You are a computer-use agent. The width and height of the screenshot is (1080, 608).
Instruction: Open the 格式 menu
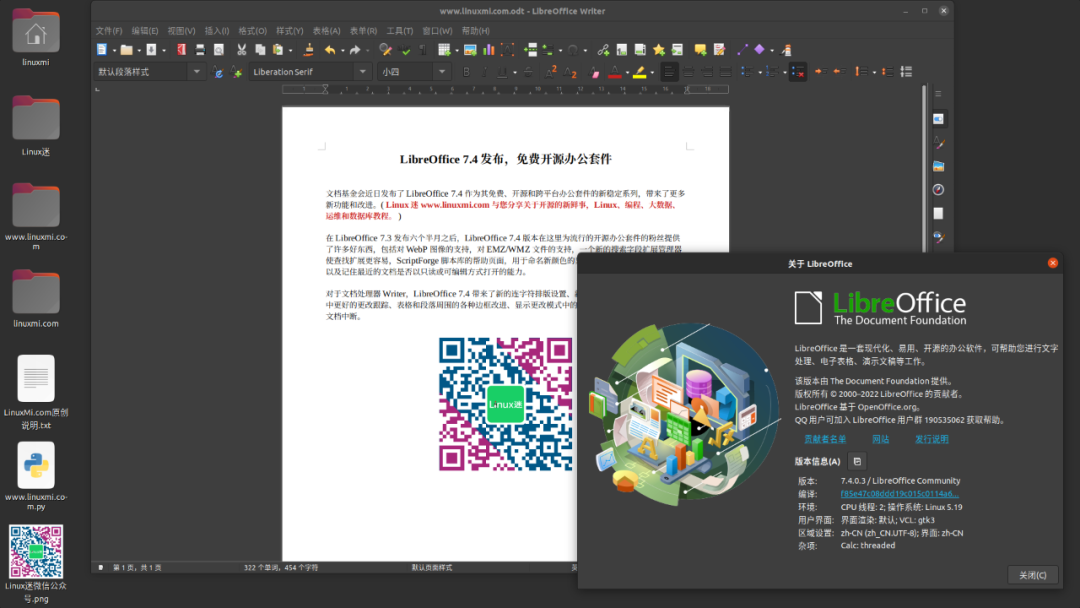[x=254, y=30]
